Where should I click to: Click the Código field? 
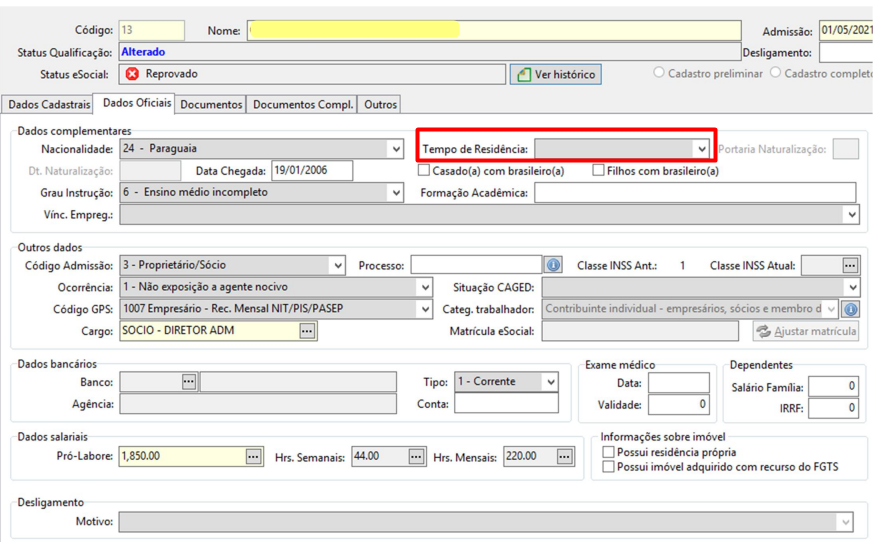tap(151, 30)
